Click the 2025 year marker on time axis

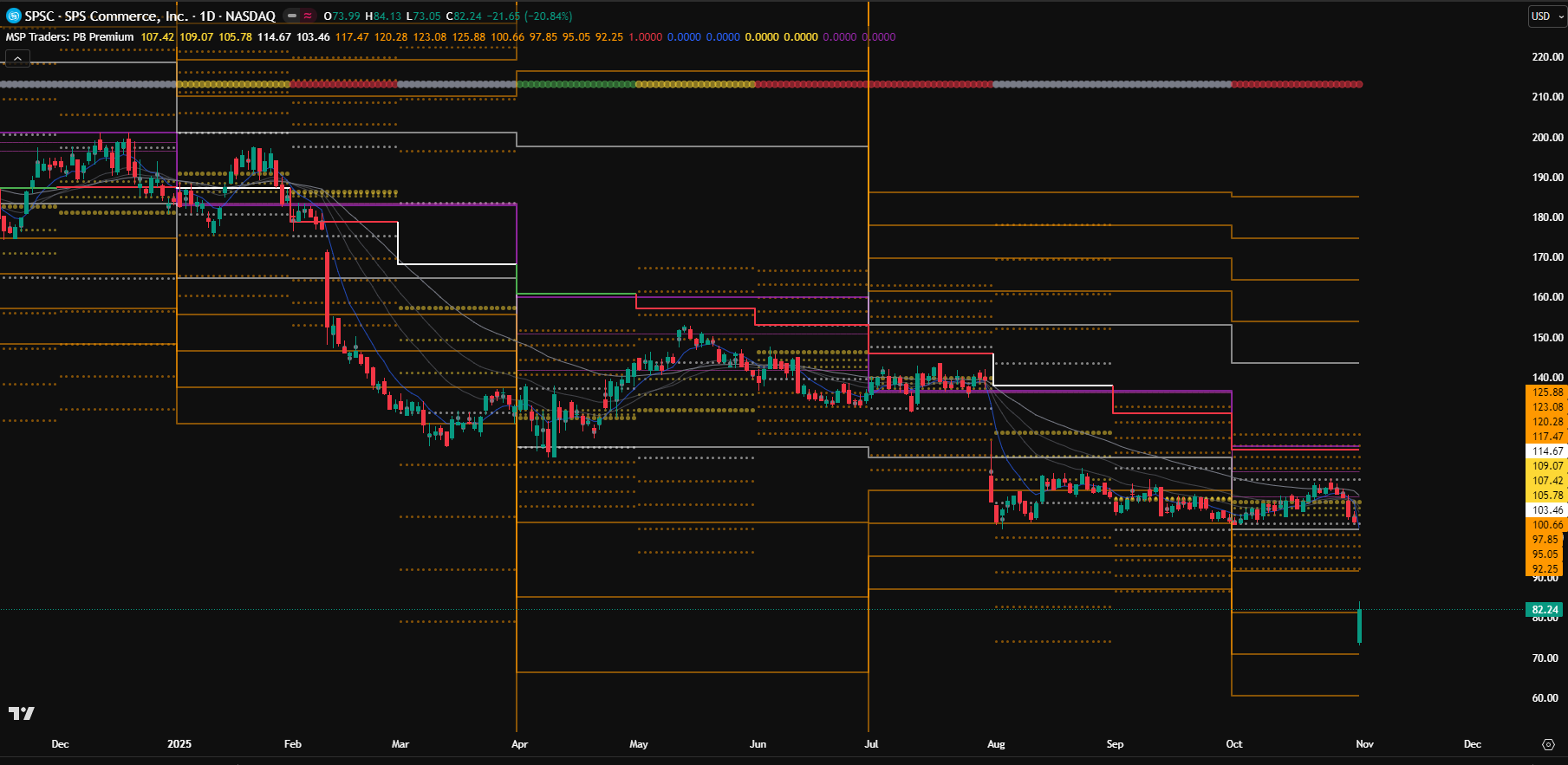[x=179, y=744]
